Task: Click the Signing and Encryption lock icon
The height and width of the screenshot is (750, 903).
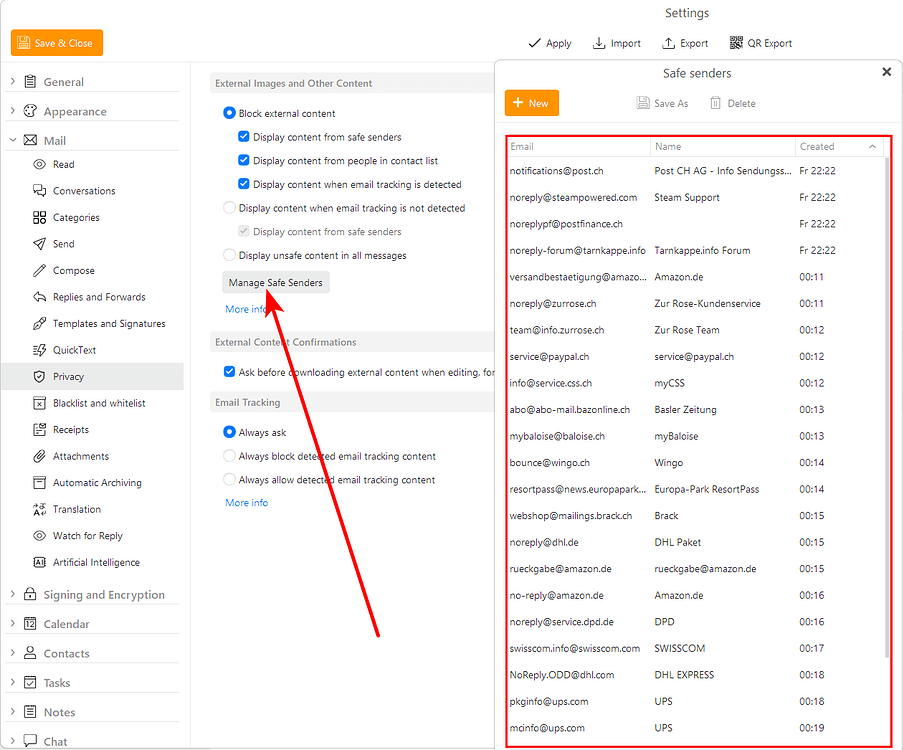Action: coord(30,594)
